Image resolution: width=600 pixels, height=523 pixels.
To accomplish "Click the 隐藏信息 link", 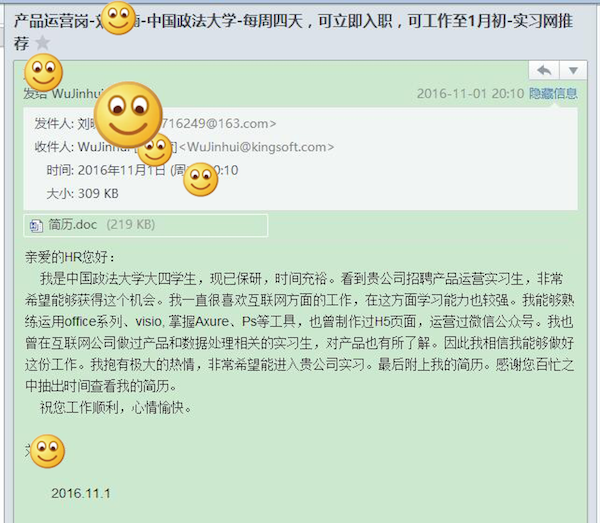I will point(553,93).
